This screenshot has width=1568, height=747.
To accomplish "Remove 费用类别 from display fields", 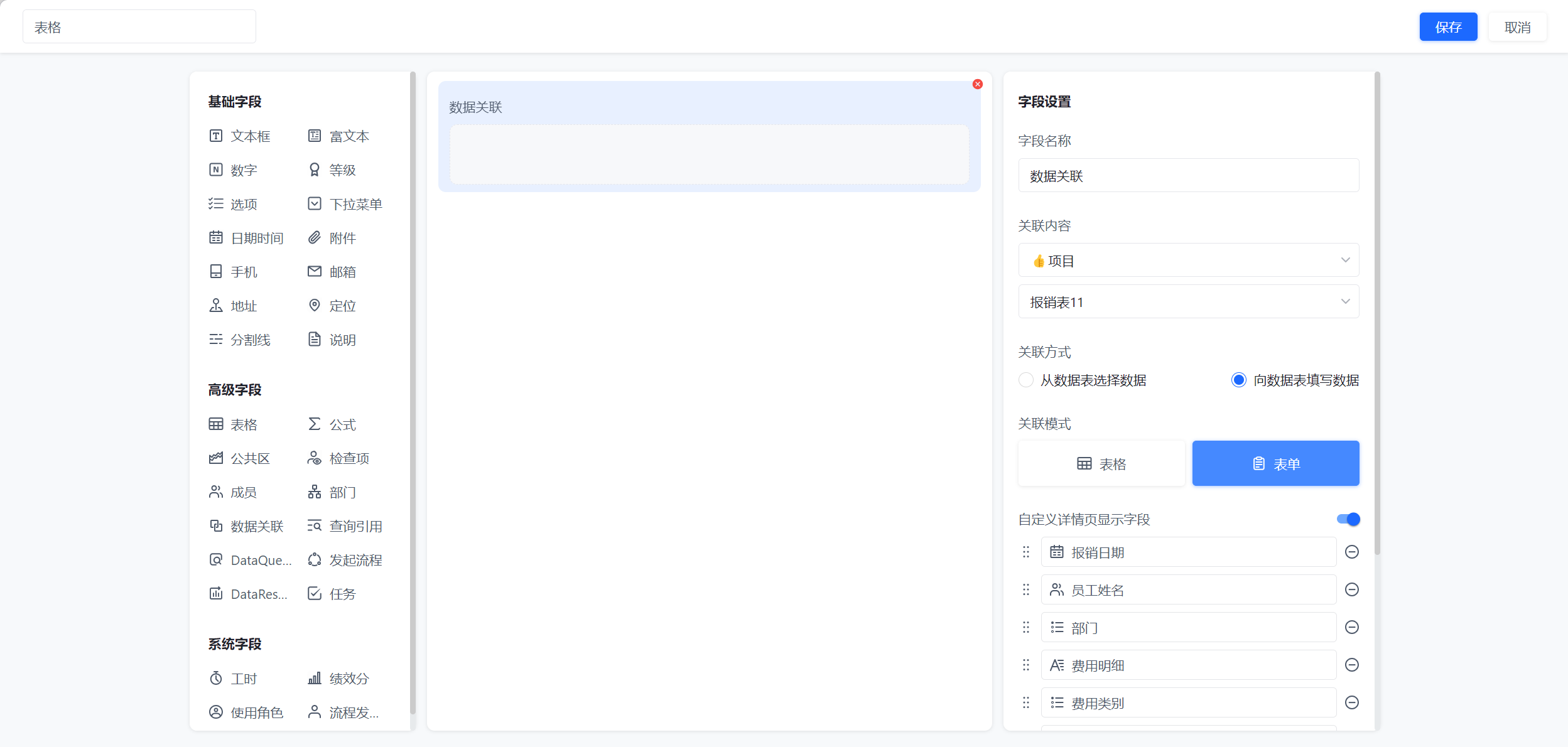I will pyautogui.click(x=1352, y=702).
